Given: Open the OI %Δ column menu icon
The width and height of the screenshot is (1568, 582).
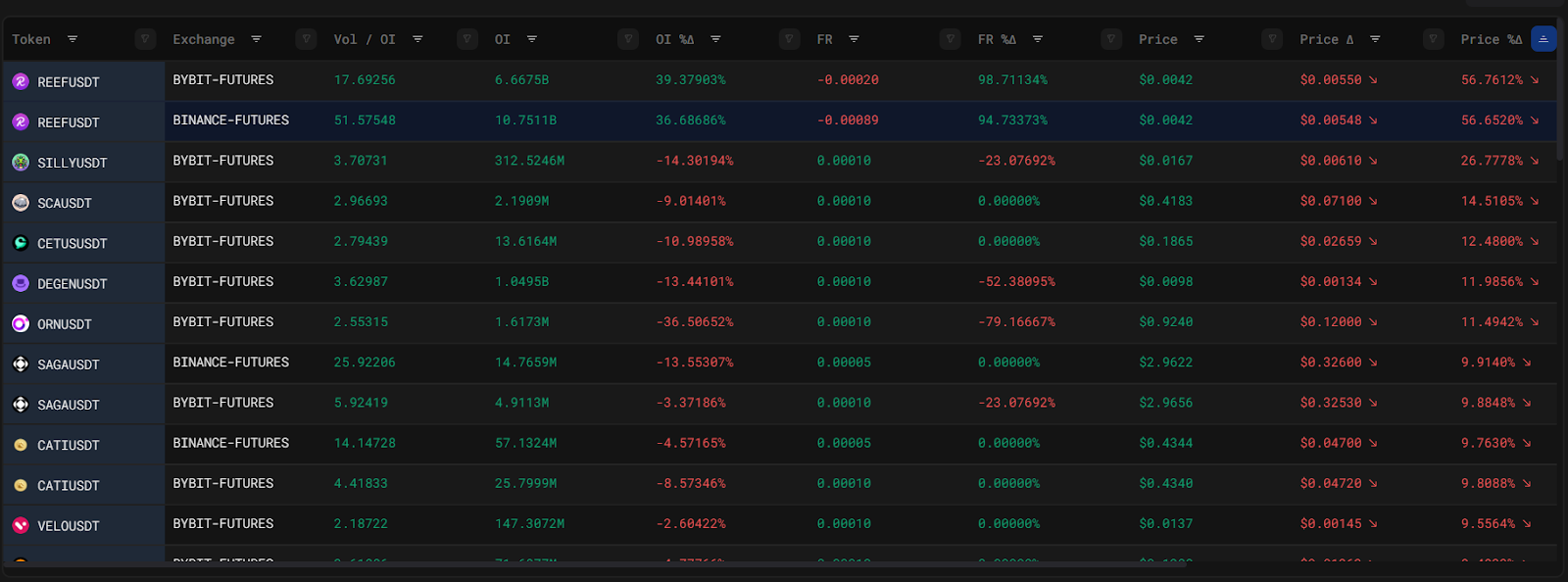Looking at the screenshot, I should 715,39.
